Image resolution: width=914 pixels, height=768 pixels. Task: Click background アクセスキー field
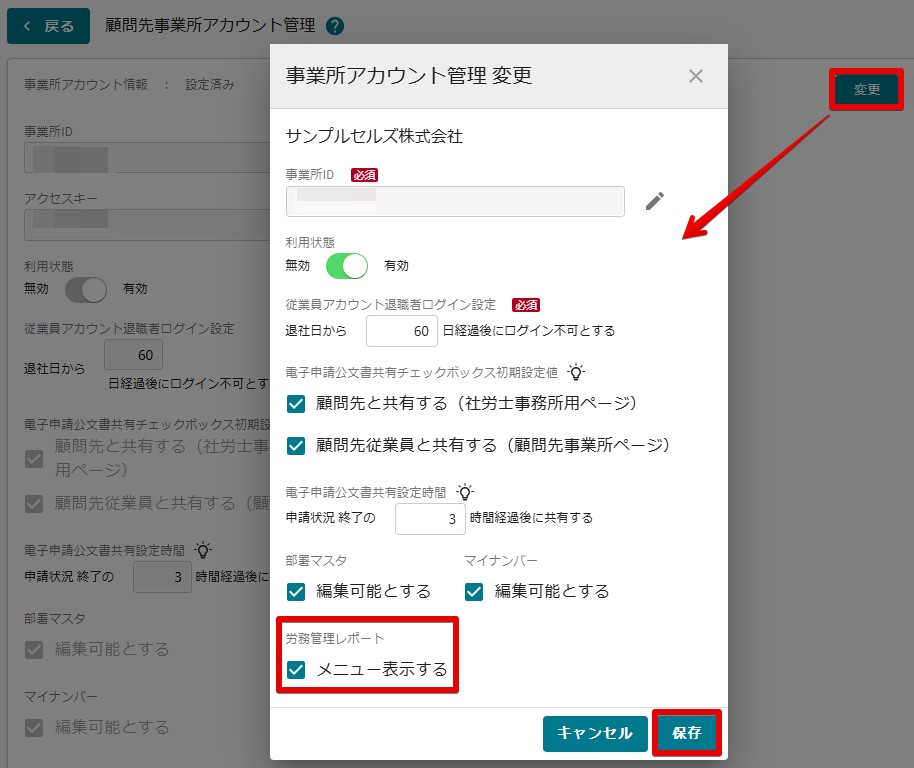point(147,225)
